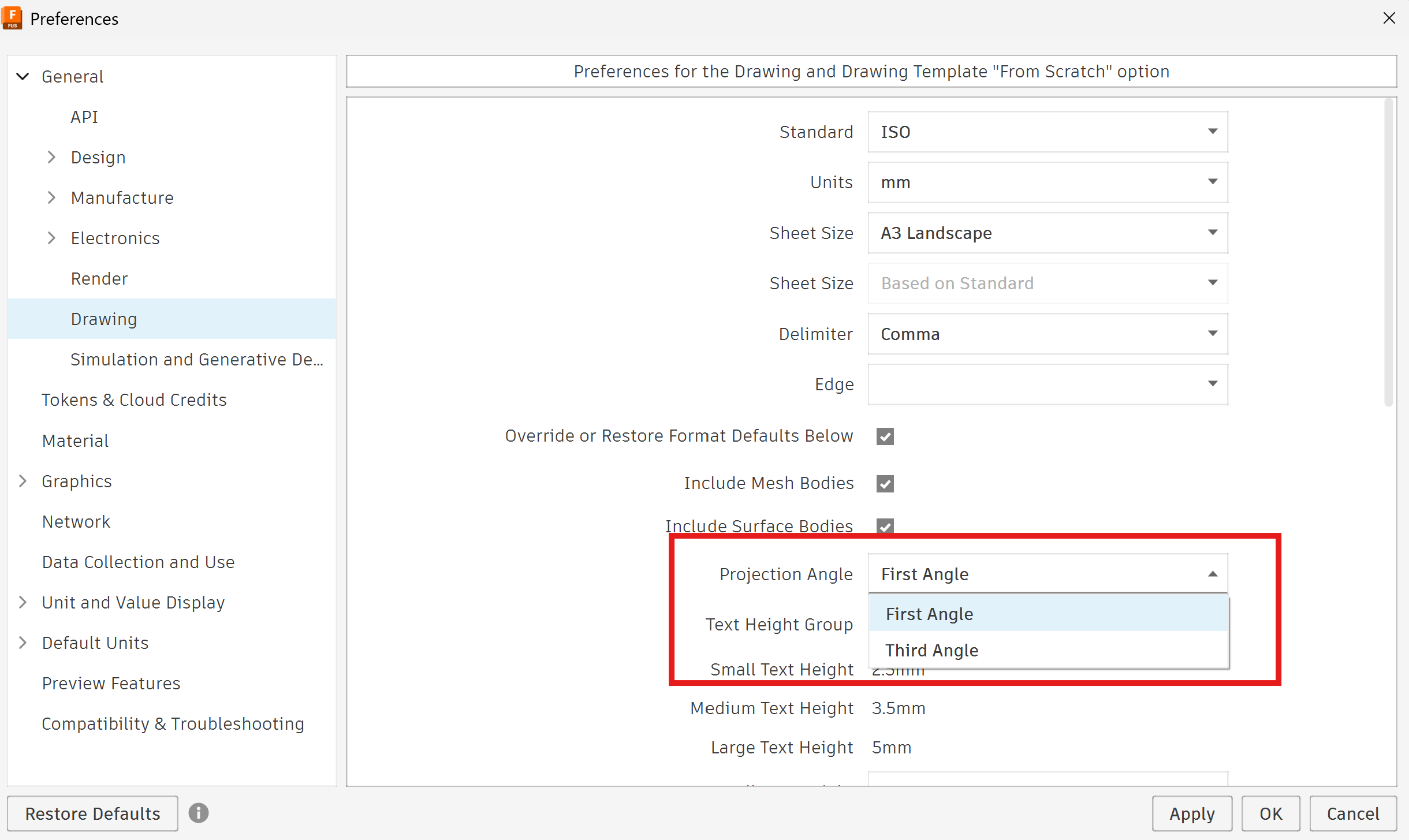Toggle Include Mesh Bodies checkbox

(x=885, y=484)
